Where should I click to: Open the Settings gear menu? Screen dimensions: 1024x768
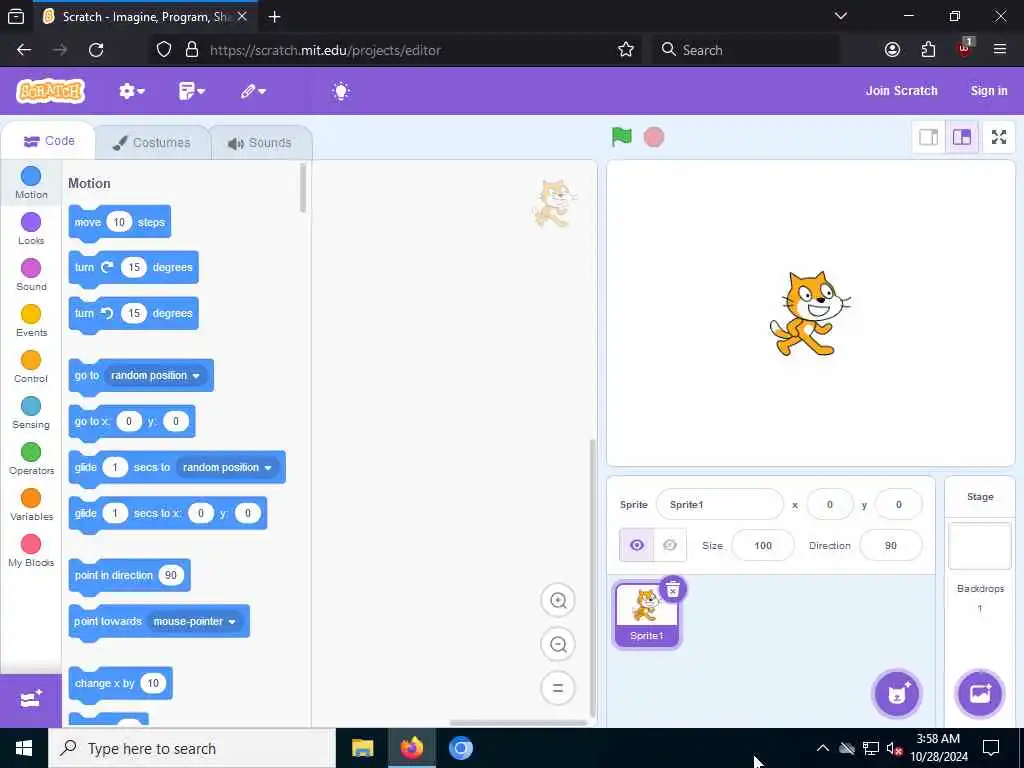131,91
